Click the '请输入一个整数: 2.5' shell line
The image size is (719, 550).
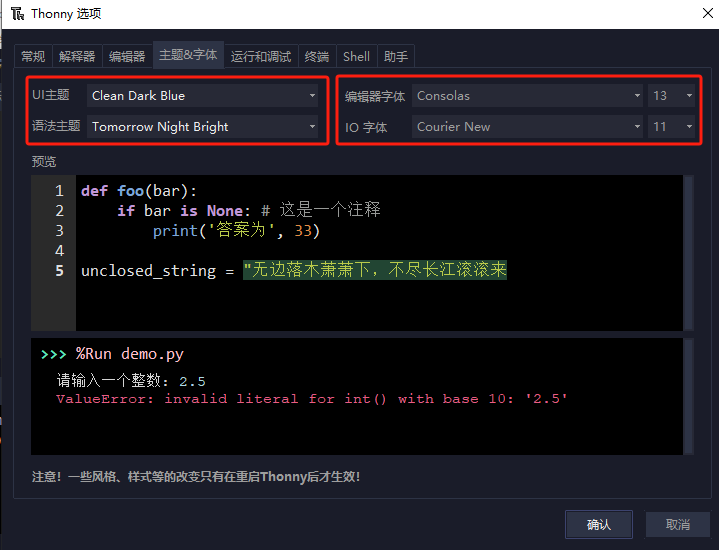(131, 380)
